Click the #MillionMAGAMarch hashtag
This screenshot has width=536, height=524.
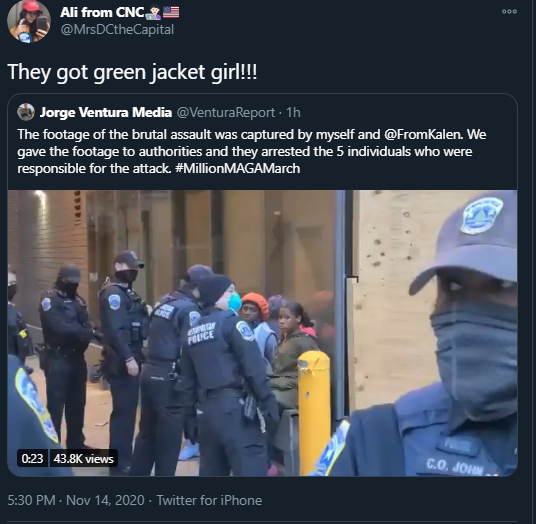click(x=238, y=169)
